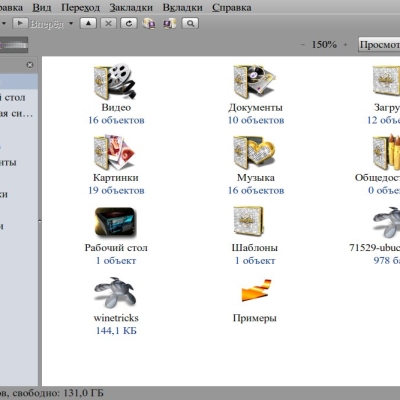Zoom out with the minus button

[x=303, y=44]
